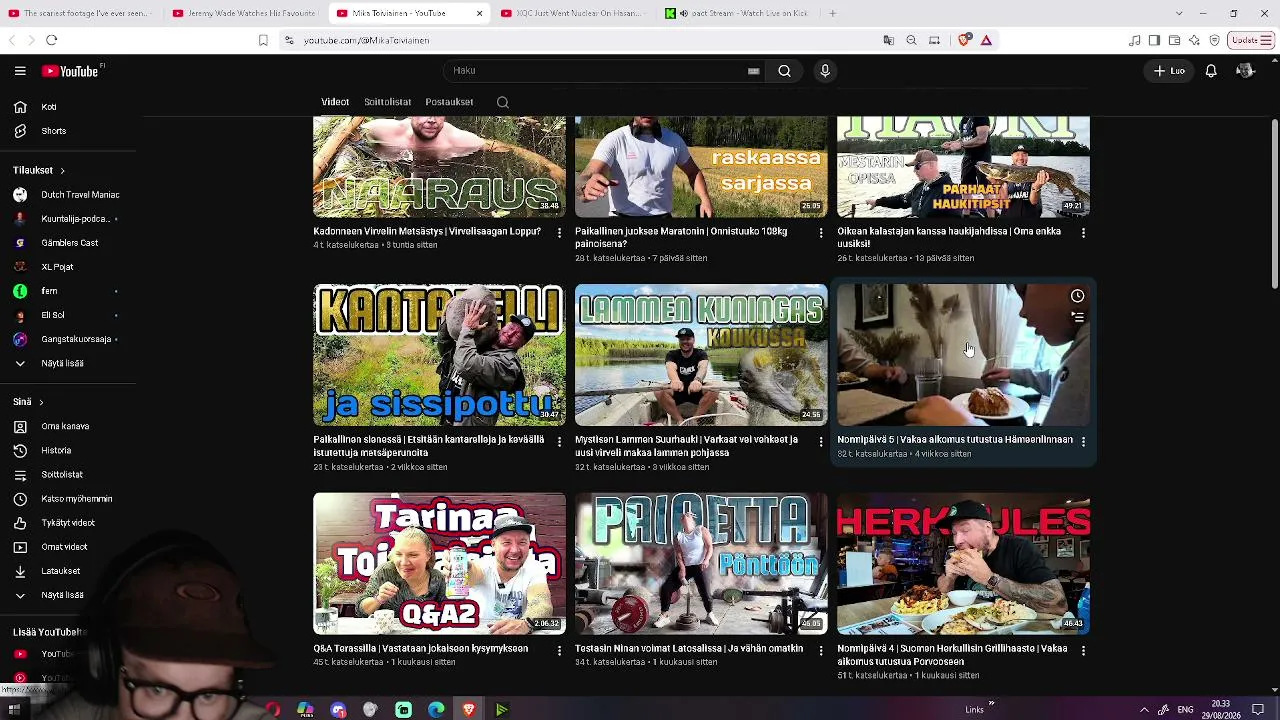Open the Tostaain Ninan voimat Latosalissa title
The width and height of the screenshot is (1280, 720).
(x=689, y=648)
